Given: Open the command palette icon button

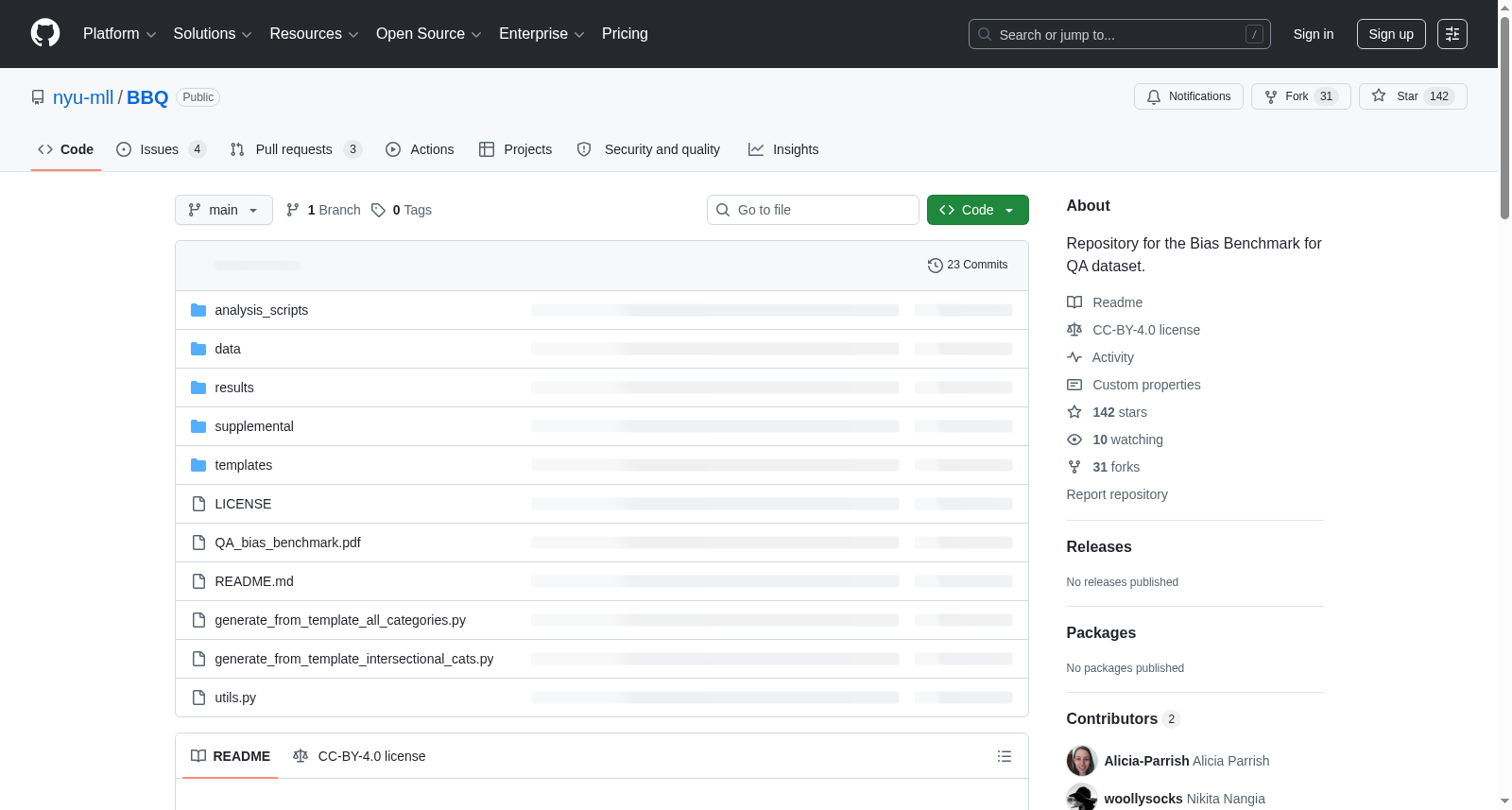Looking at the screenshot, I should click(x=1452, y=34).
